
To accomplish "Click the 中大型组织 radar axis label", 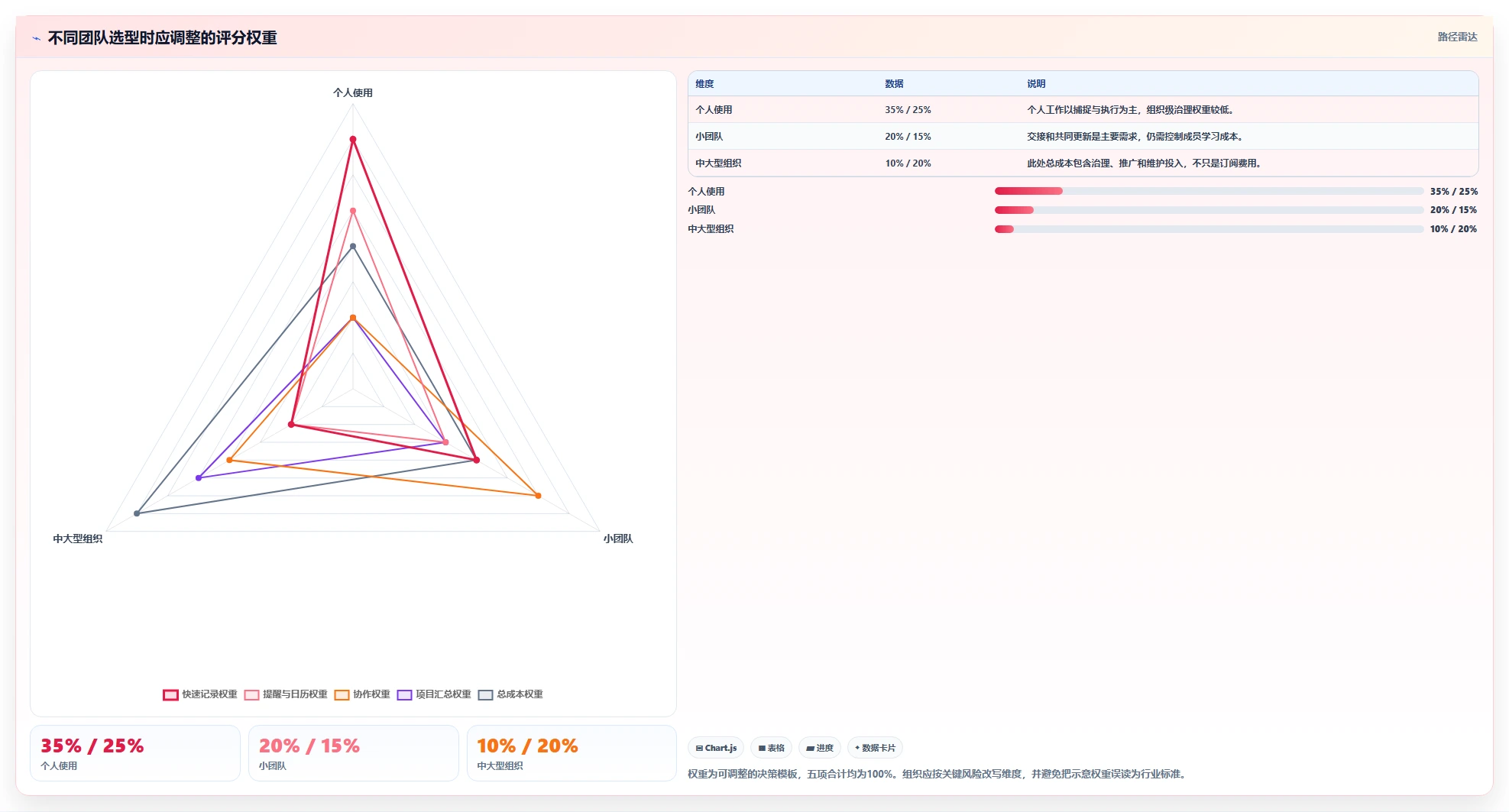I will [x=77, y=539].
